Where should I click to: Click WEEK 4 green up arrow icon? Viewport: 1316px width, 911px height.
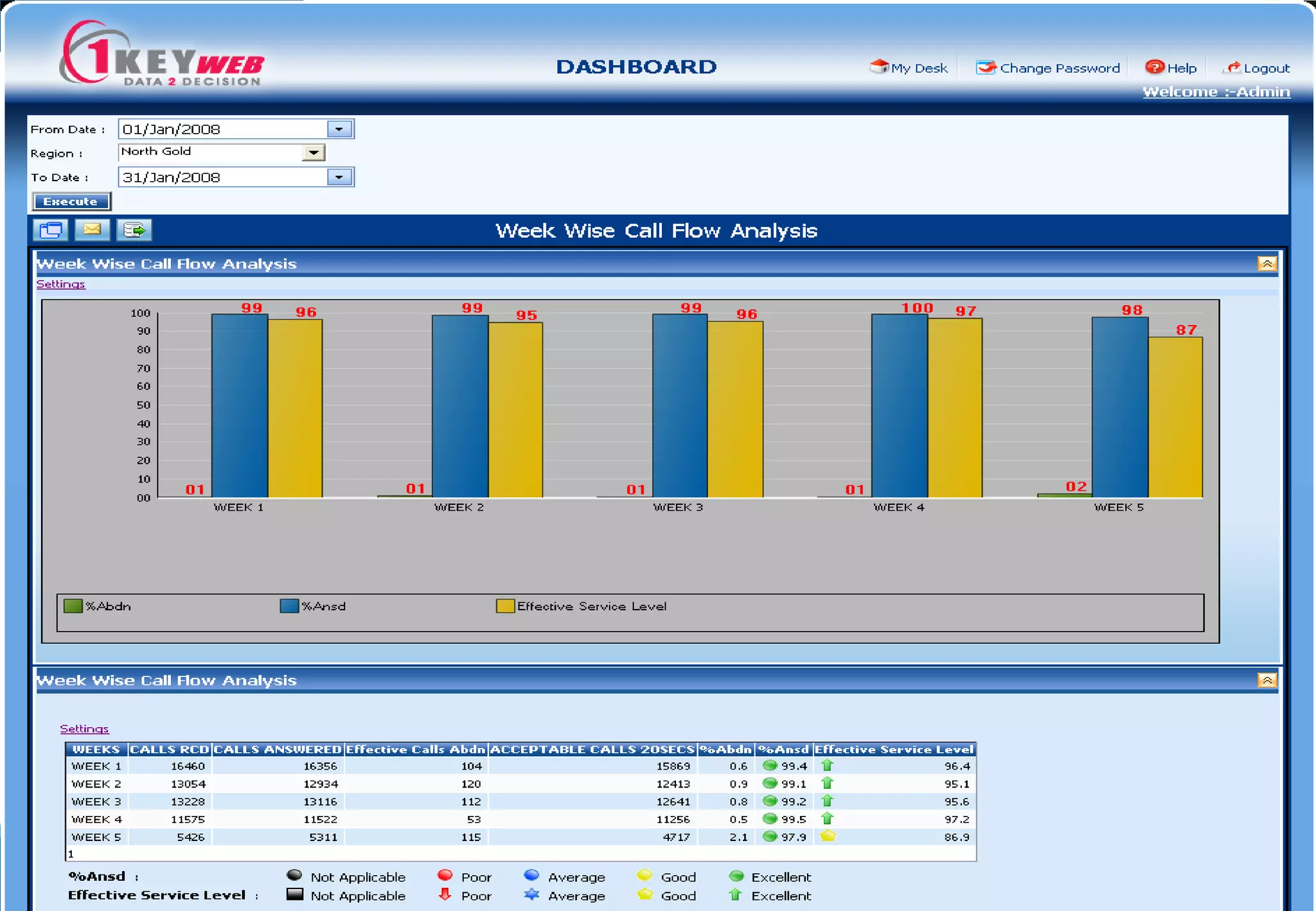[x=828, y=818]
